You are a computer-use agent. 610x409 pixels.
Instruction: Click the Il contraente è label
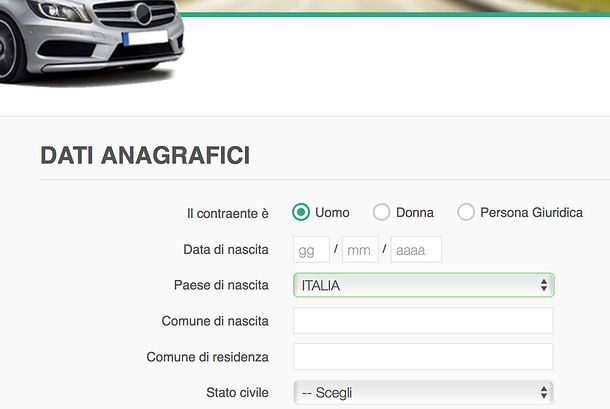click(228, 213)
